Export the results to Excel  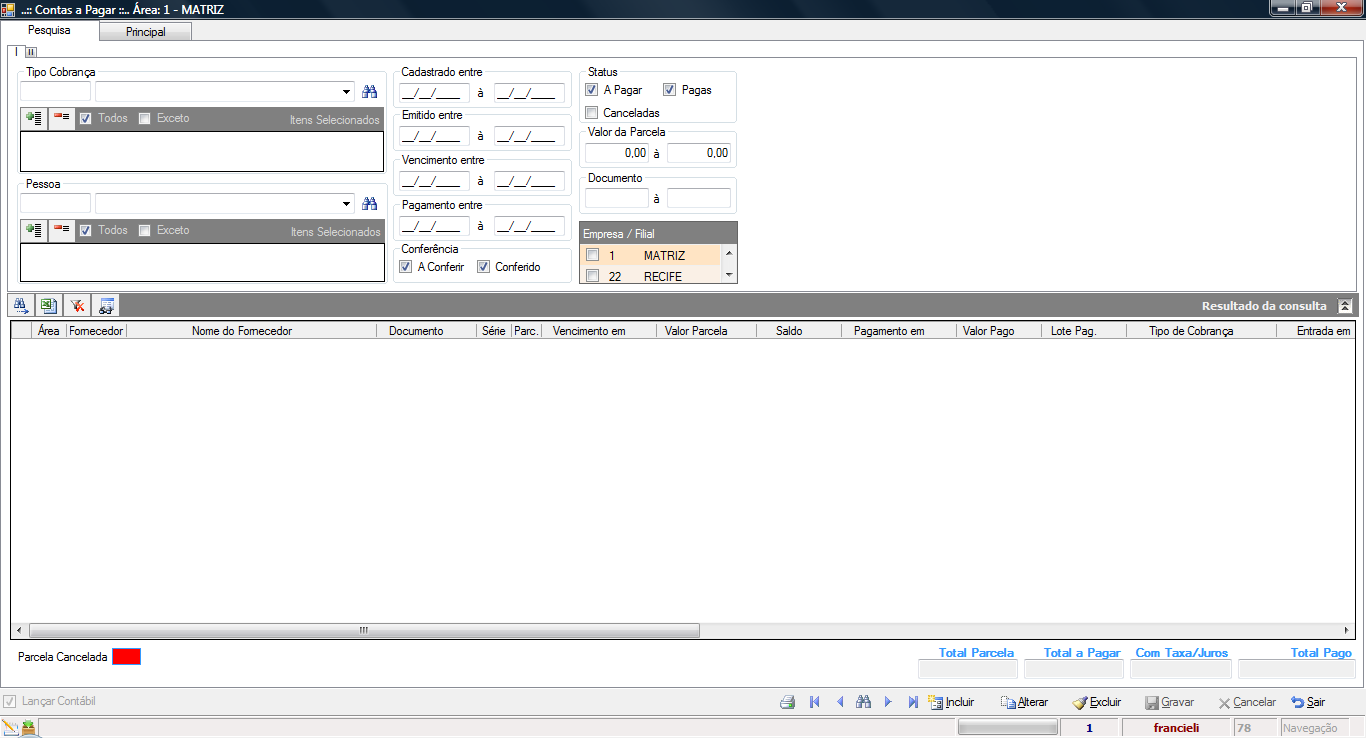(x=48, y=305)
